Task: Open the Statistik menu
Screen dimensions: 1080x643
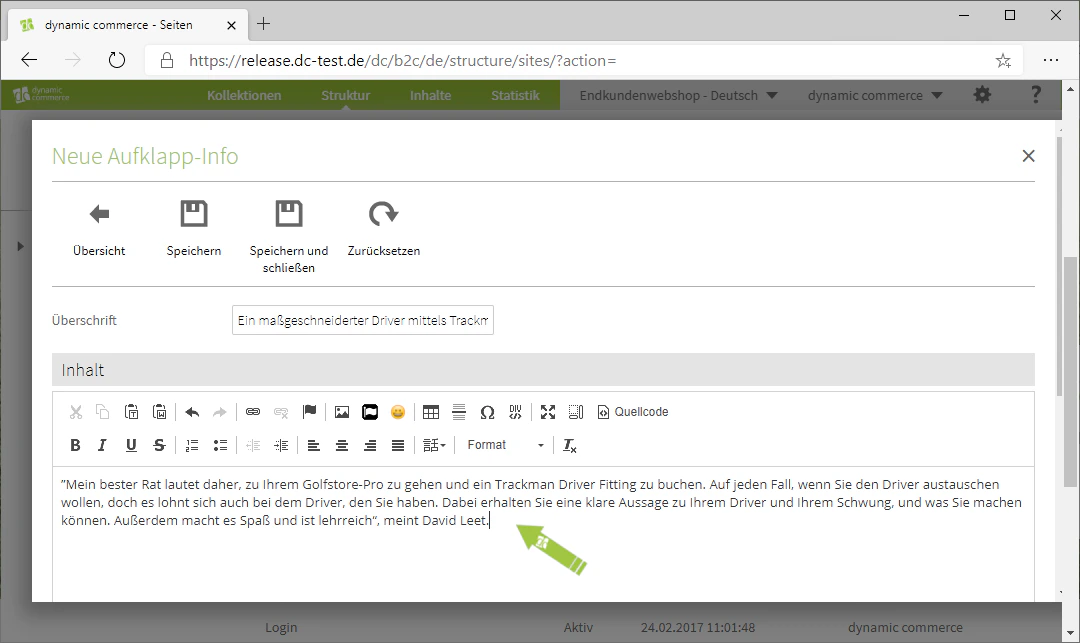Action: coord(515,95)
